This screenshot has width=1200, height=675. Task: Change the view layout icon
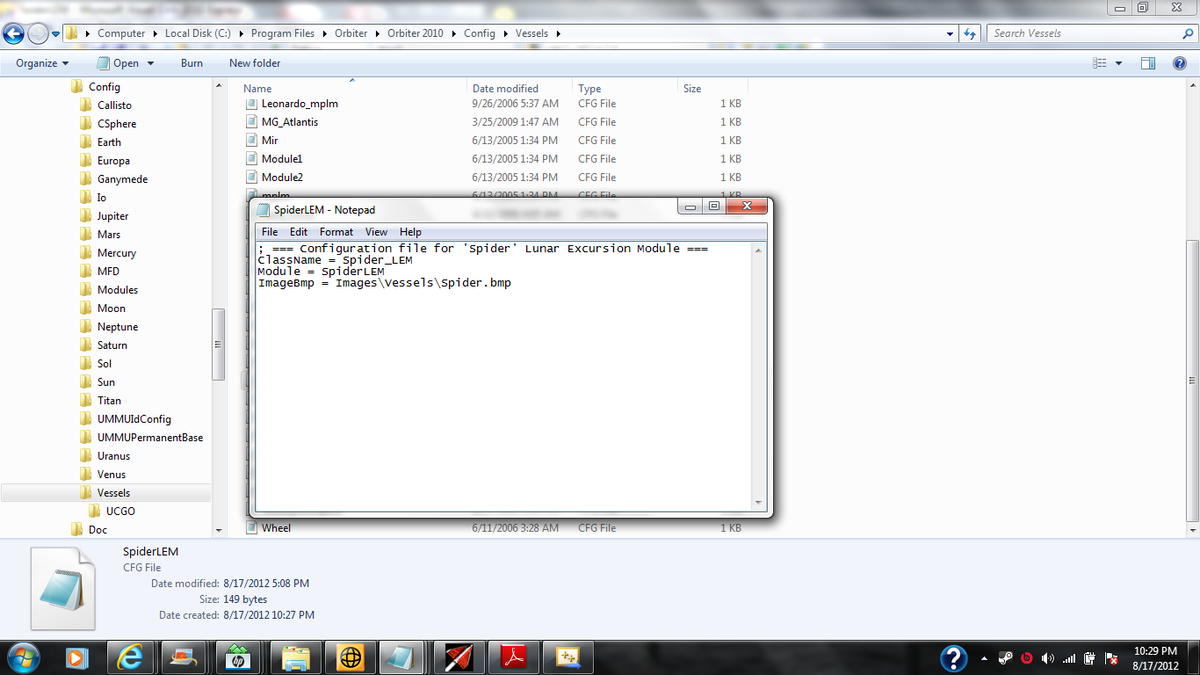coord(1100,63)
